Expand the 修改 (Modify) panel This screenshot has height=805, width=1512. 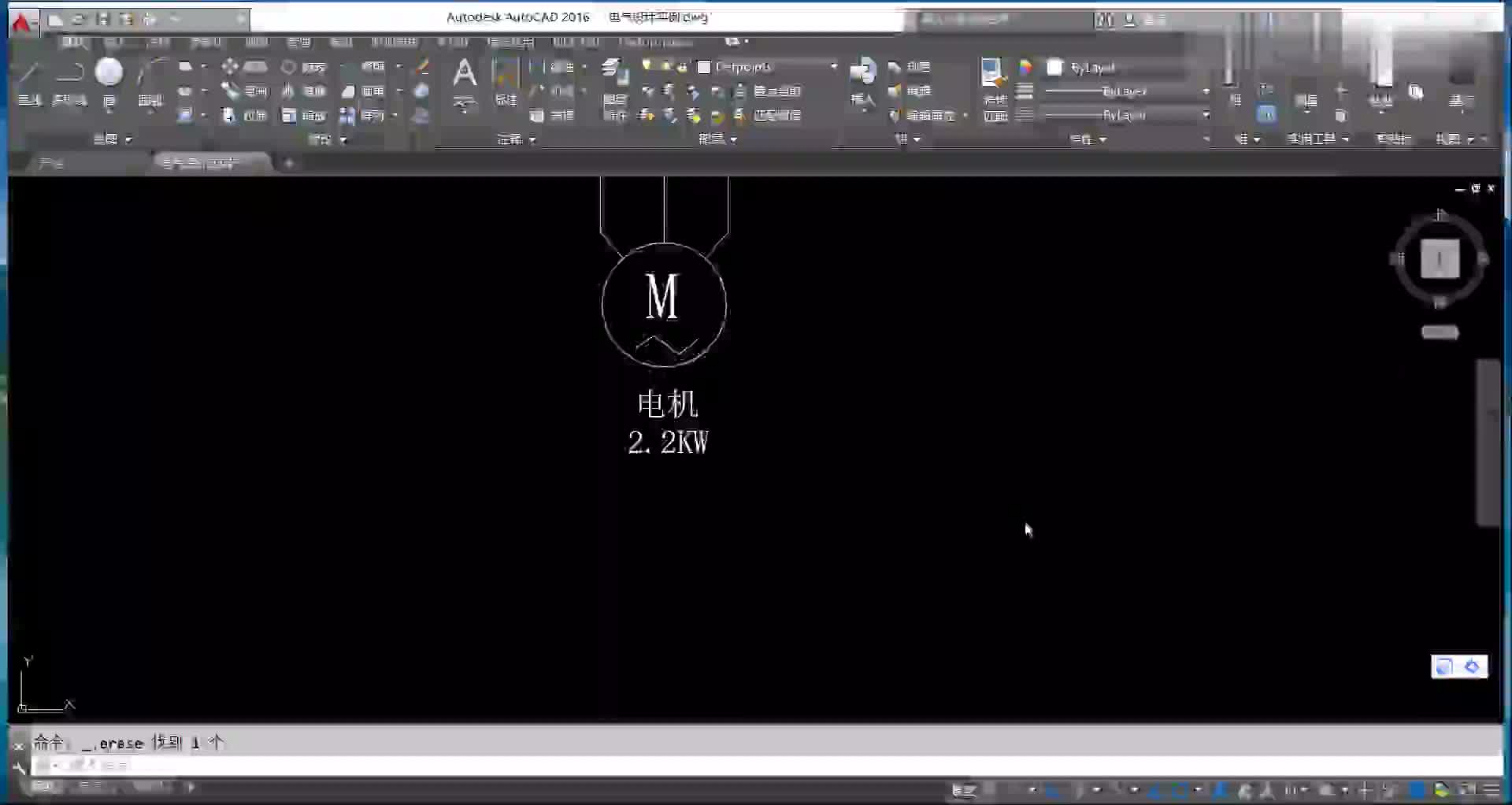[x=328, y=139]
